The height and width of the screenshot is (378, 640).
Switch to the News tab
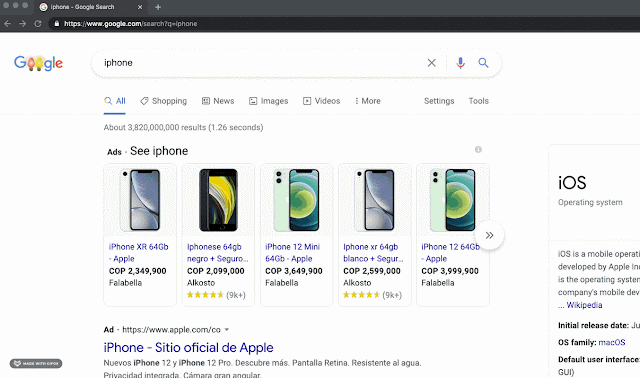point(218,101)
